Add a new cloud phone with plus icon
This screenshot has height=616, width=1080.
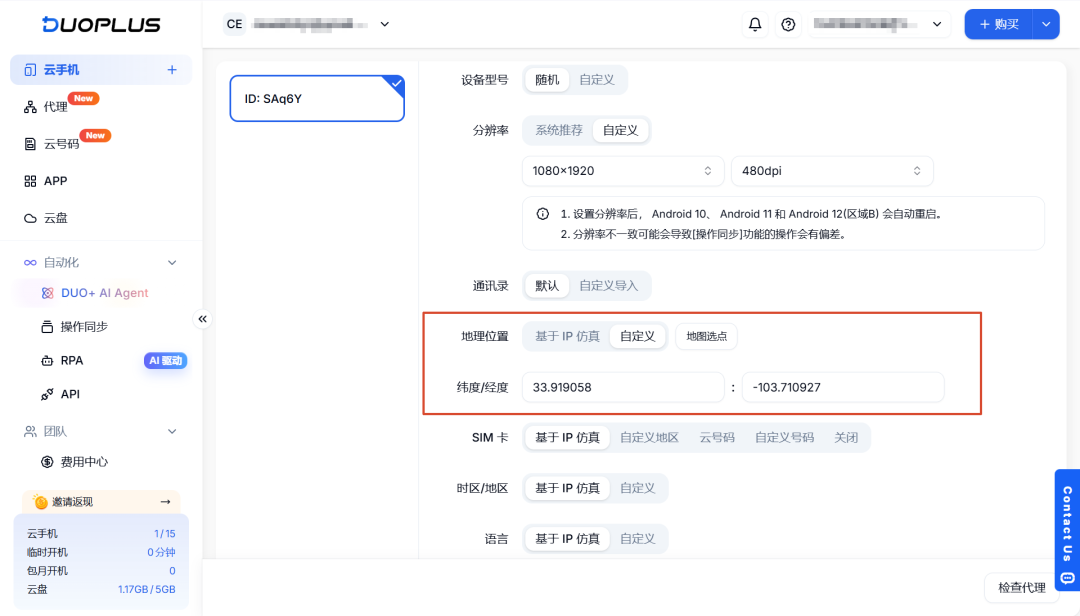pyautogui.click(x=172, y=70)
